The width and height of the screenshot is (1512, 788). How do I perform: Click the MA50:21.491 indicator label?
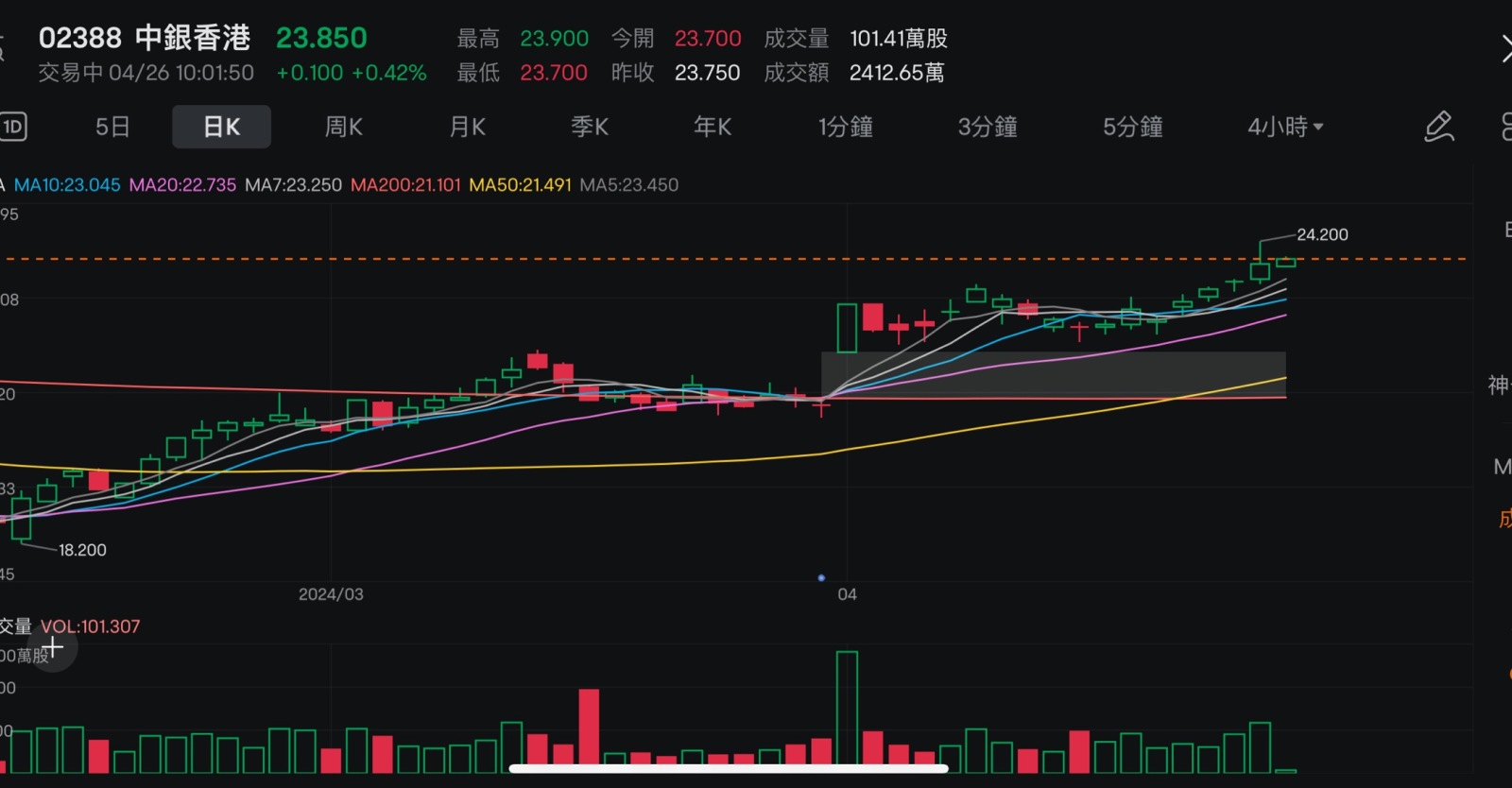click(x=520, y=185)
